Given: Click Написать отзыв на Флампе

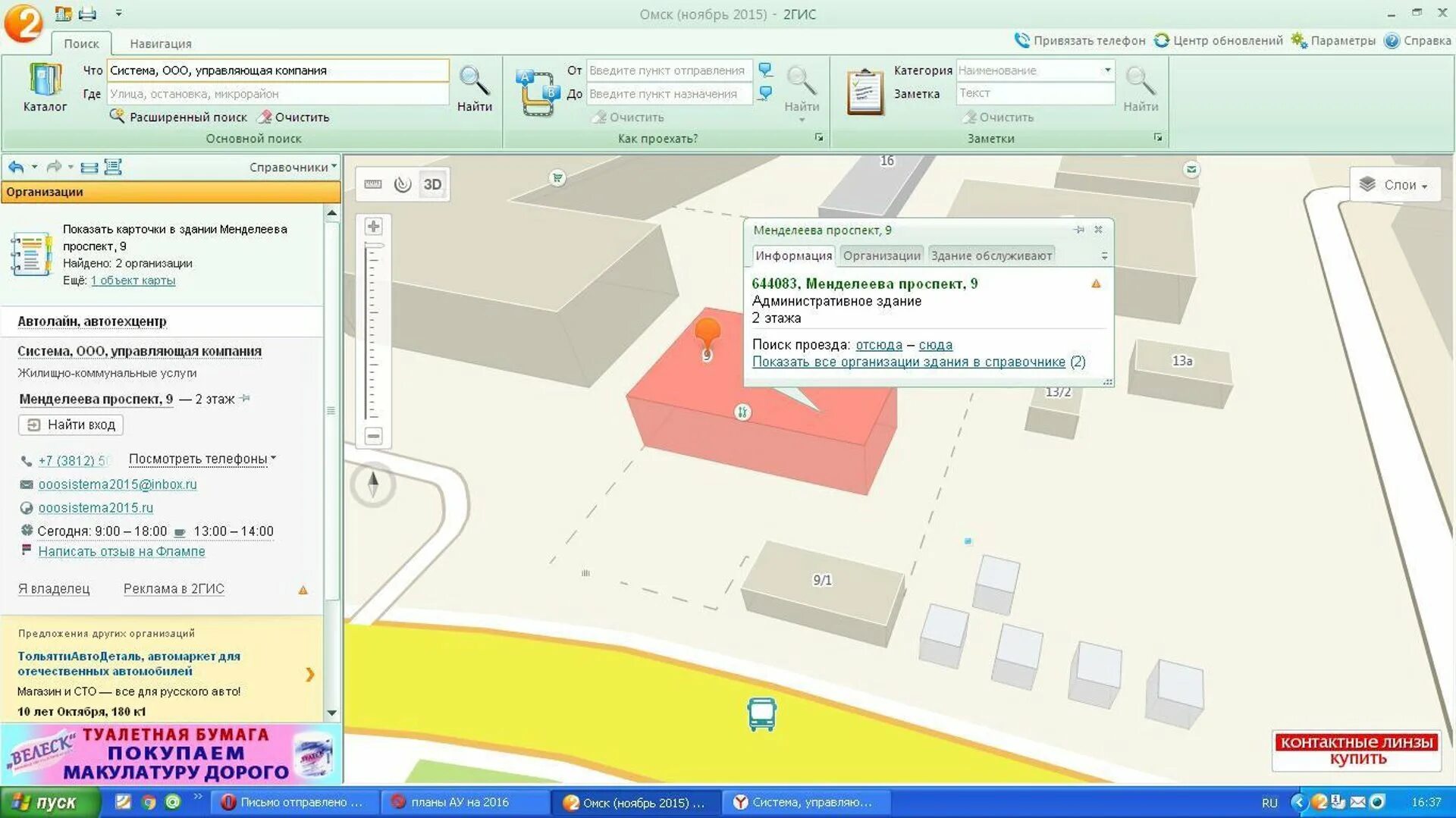Looking at the screenshot, I should point(121,551).
